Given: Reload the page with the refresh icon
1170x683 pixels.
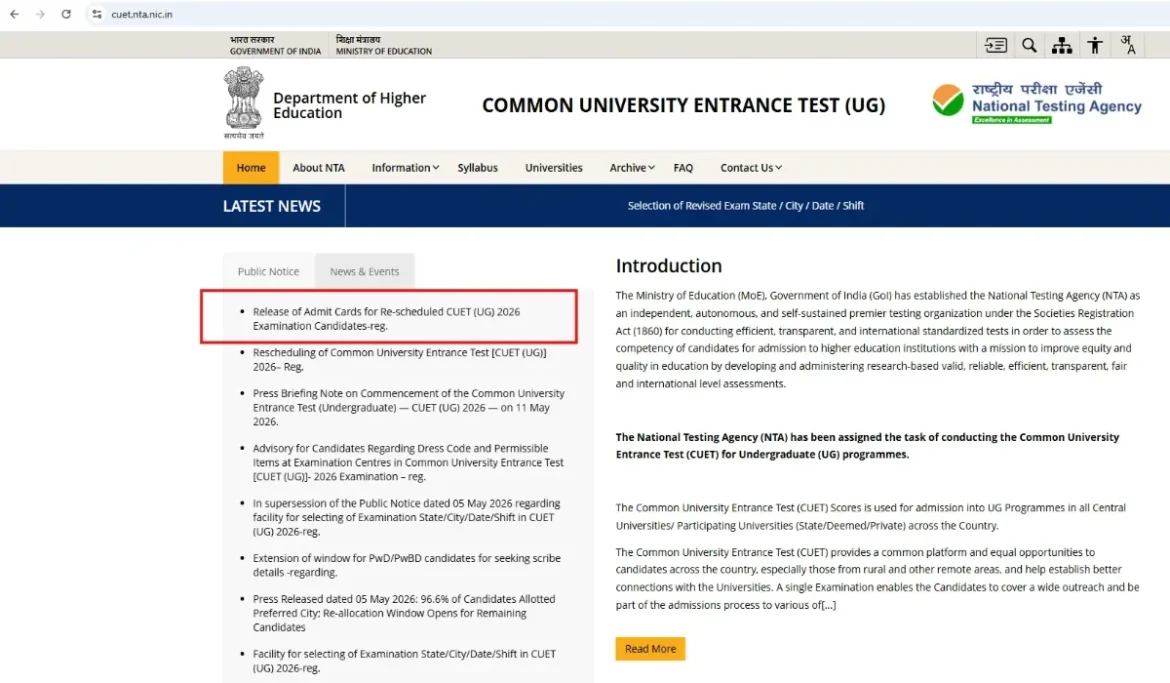Looking at the screenshot, I should click(x=66, y=14).
